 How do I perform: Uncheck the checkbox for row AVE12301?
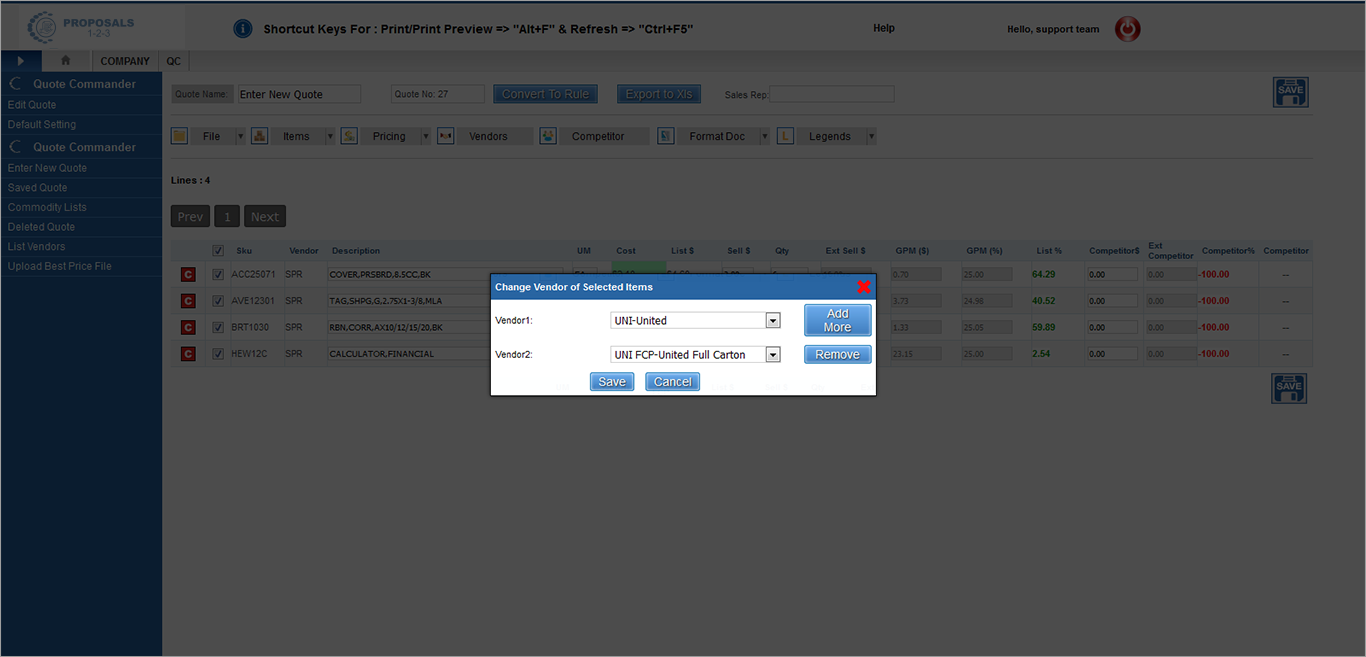[x=218, y=301]
